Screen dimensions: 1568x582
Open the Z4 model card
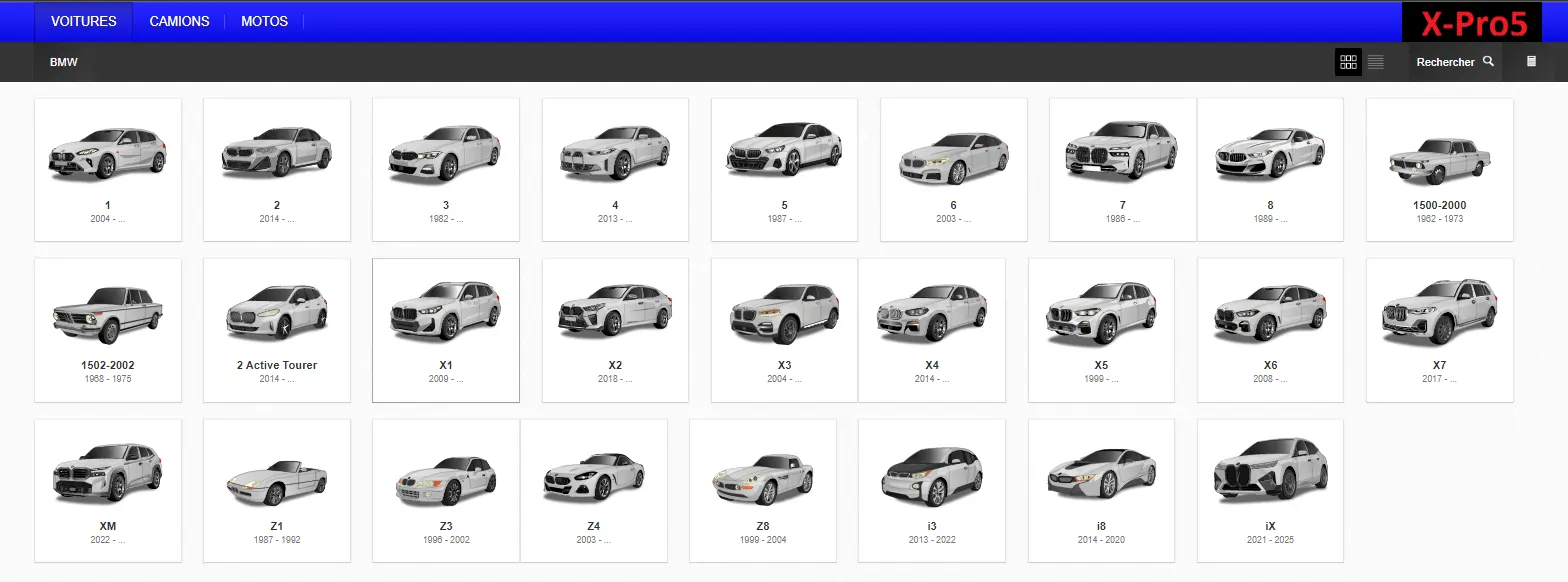(x=594, y=491)
